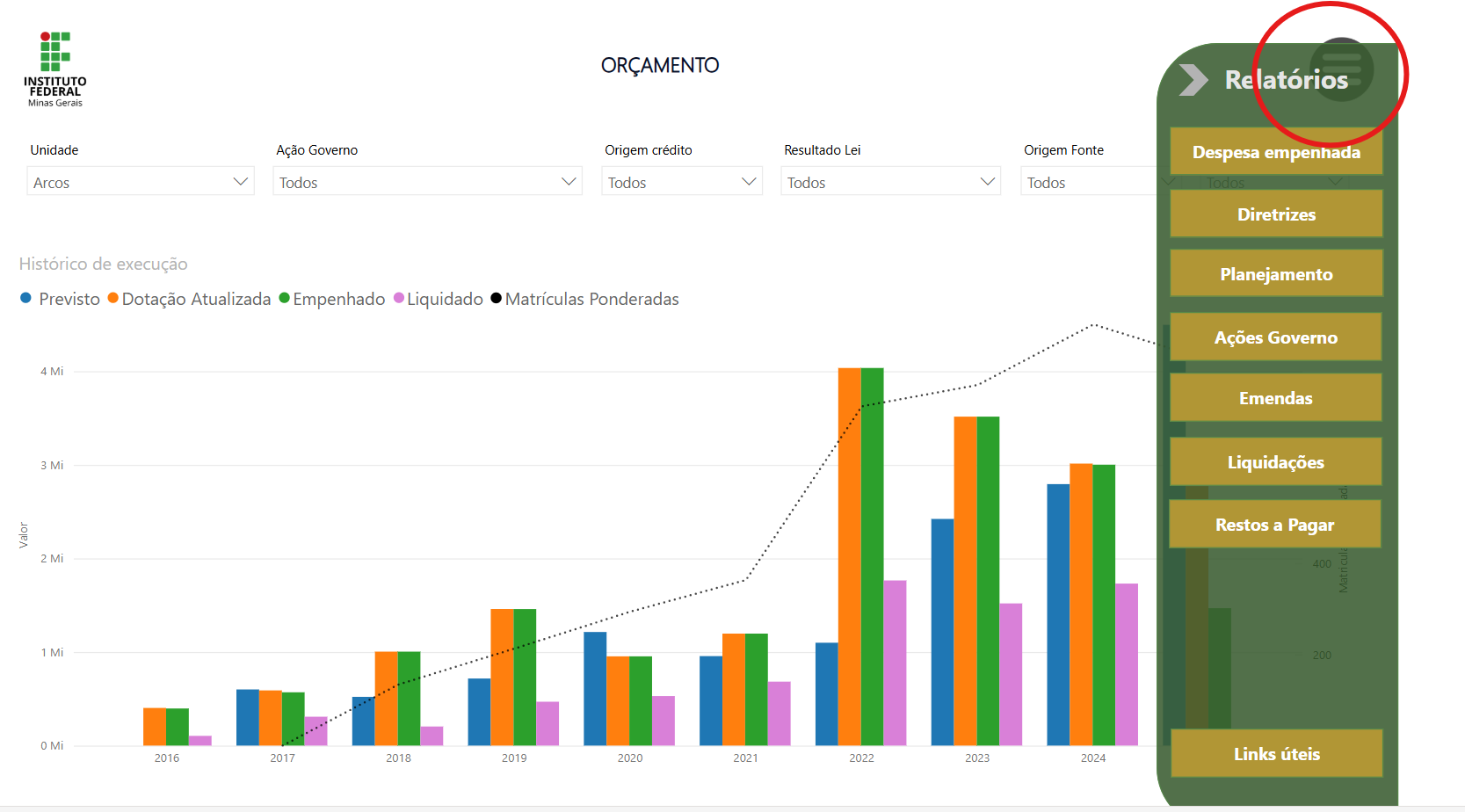
Task: Click the blue Previsto legend marker
Action: [26, 299]
